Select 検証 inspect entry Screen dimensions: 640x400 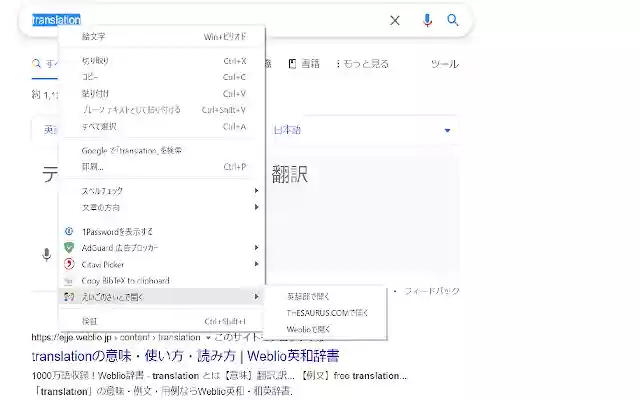(162, 321)
